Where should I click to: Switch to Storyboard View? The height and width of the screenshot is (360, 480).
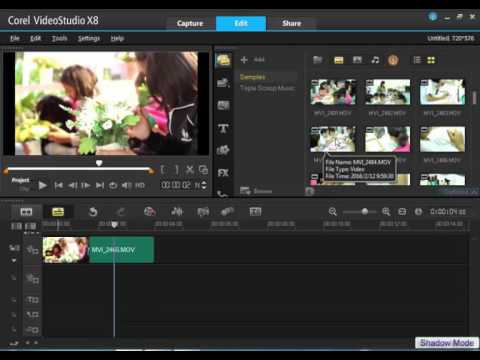[26, 212]
